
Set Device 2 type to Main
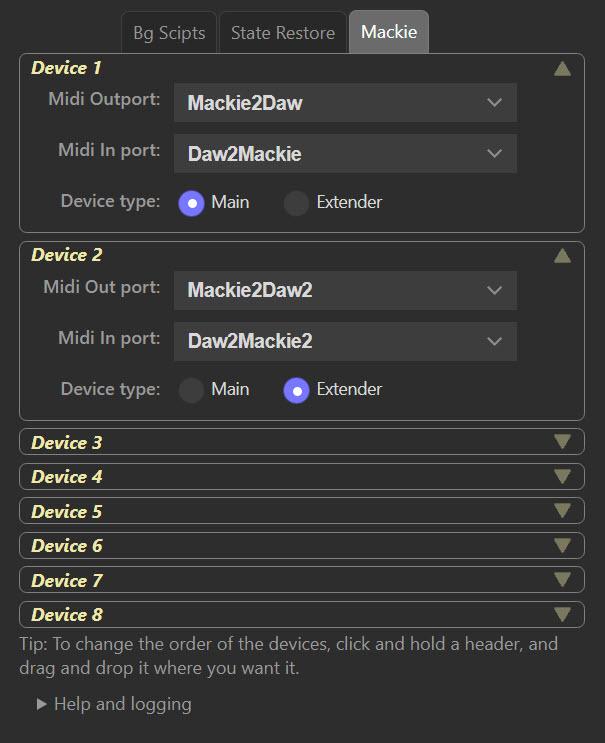click(191, 390)
